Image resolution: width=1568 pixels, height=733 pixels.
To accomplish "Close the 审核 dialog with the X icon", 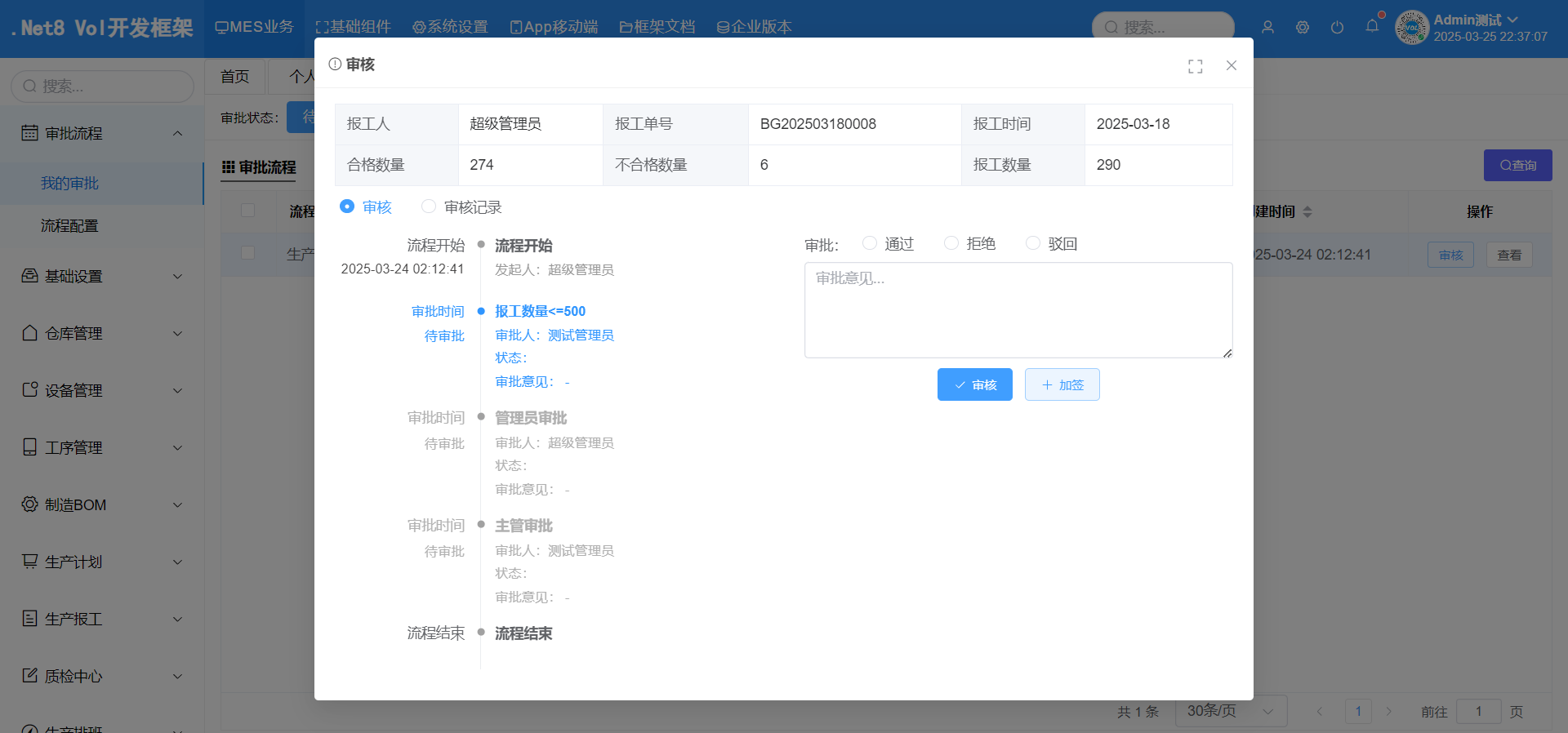I will point(1232,65).
